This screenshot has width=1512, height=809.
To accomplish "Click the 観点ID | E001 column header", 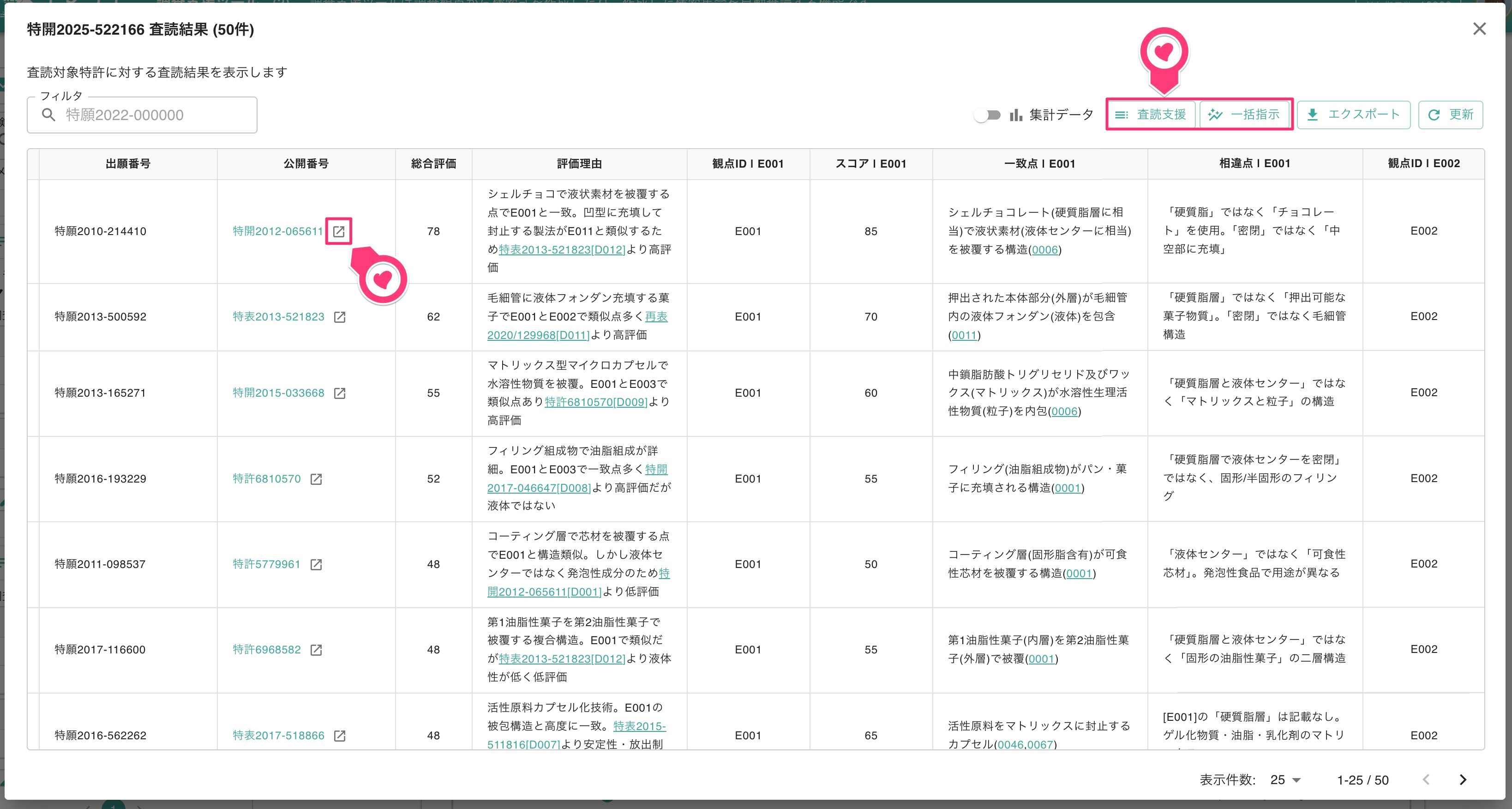I will pyautogui.click(x=748, y=164).
